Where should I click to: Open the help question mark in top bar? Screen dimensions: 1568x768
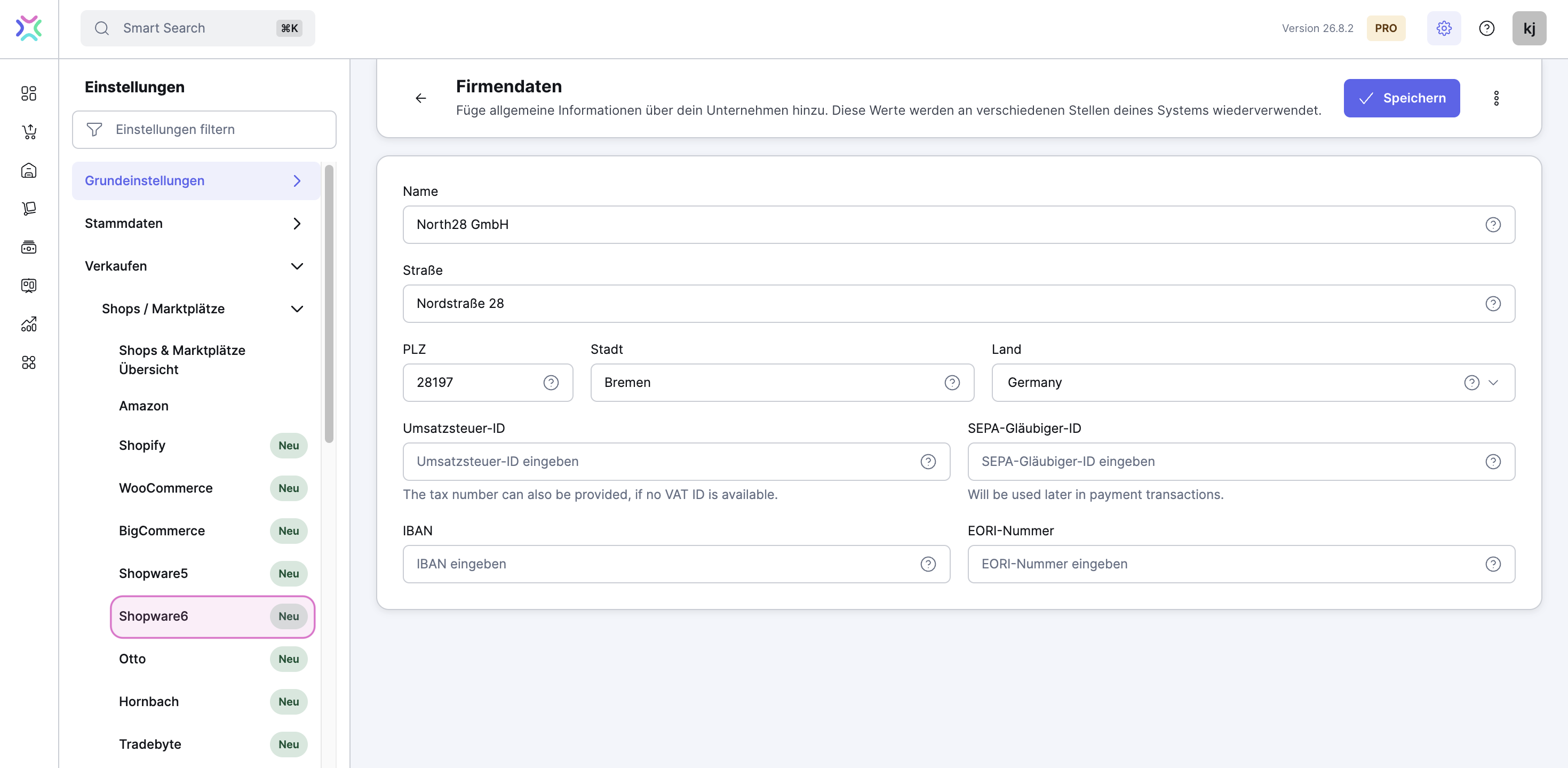(x=1486, y=28)
